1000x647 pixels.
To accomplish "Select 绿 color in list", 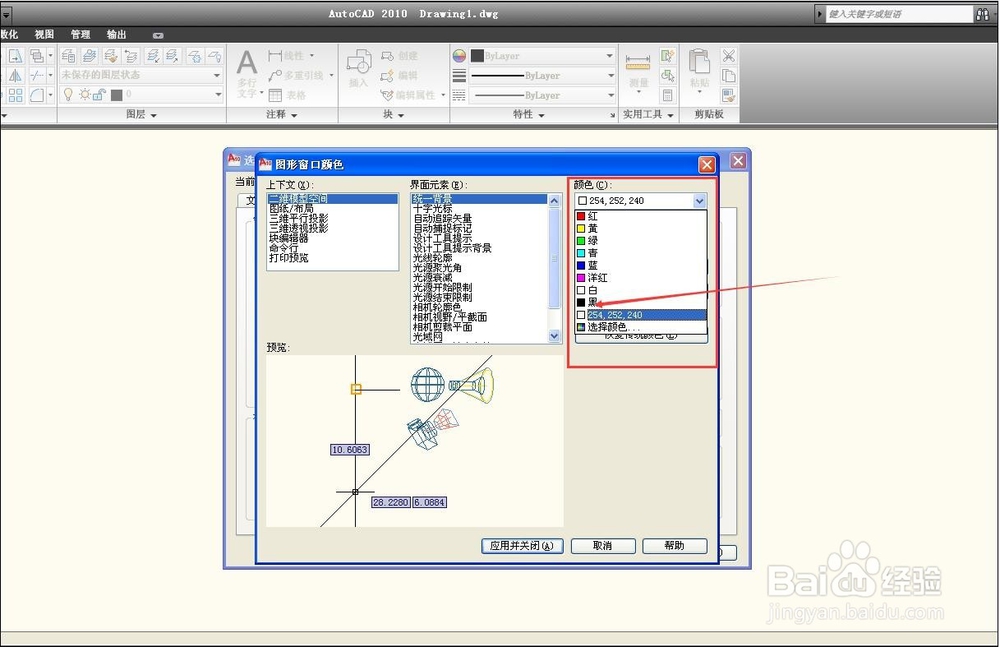I will (641, 241).
